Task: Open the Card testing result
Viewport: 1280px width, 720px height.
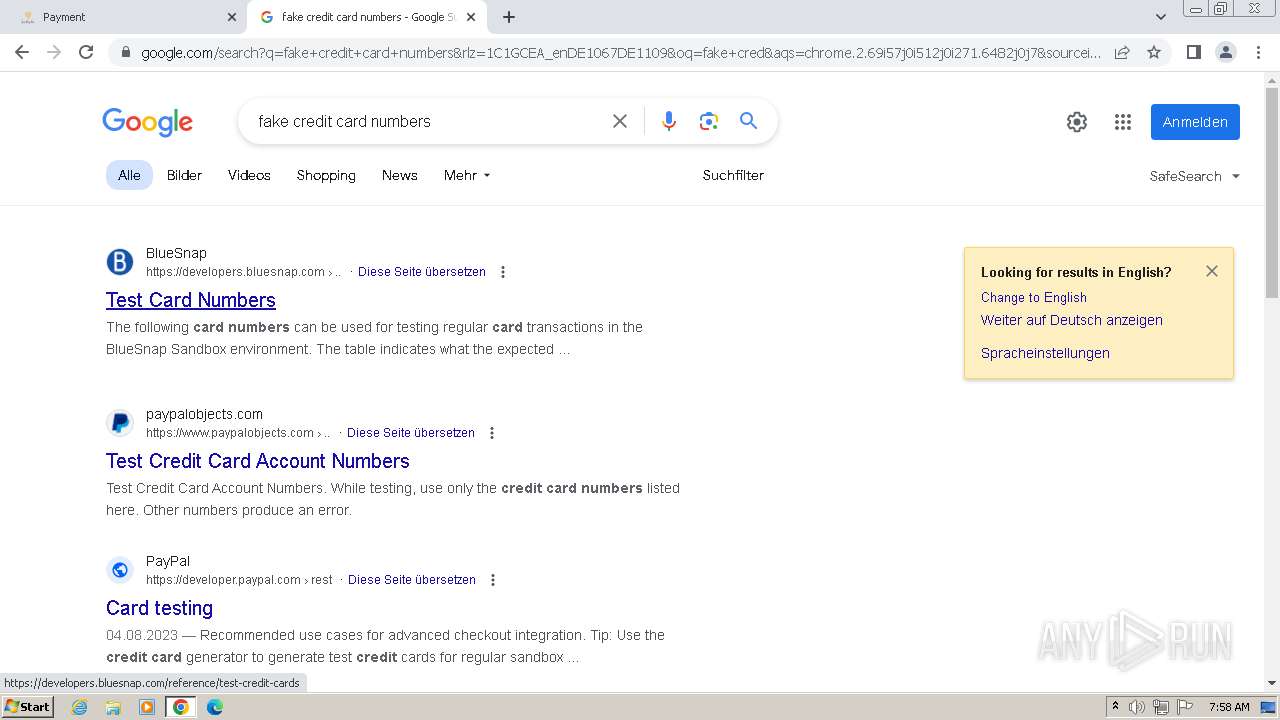Action: pyautogui.click(x=159, y=608)
